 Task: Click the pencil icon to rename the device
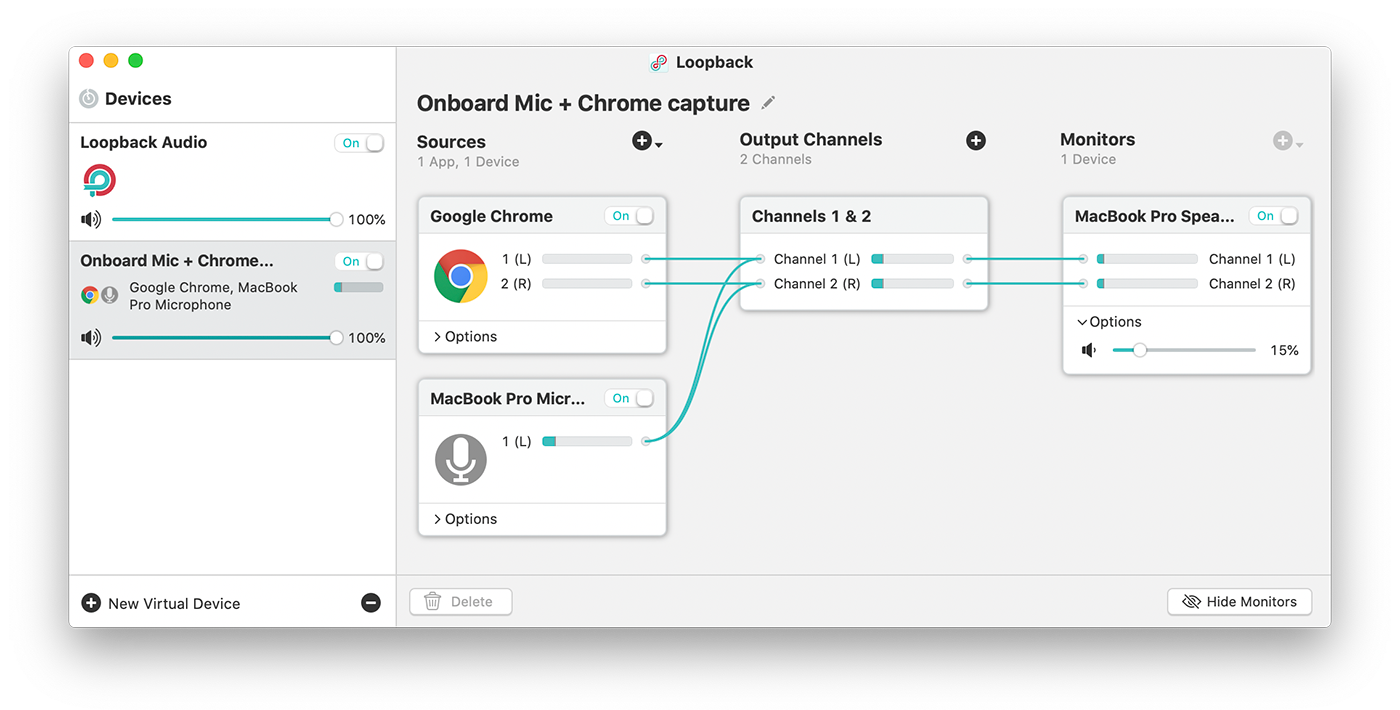point(768,103)
